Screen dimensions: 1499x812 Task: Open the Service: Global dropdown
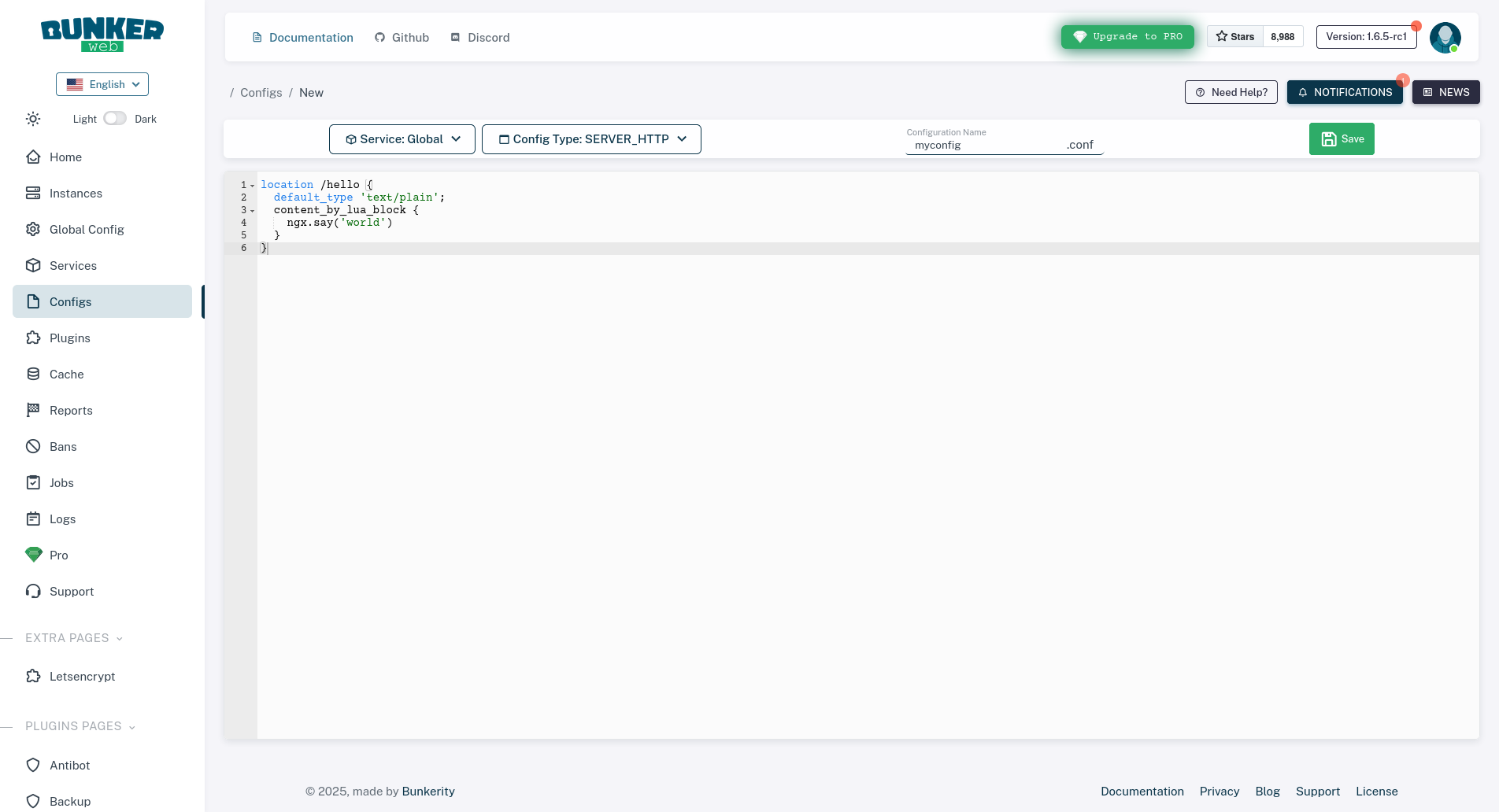point(402,138)
